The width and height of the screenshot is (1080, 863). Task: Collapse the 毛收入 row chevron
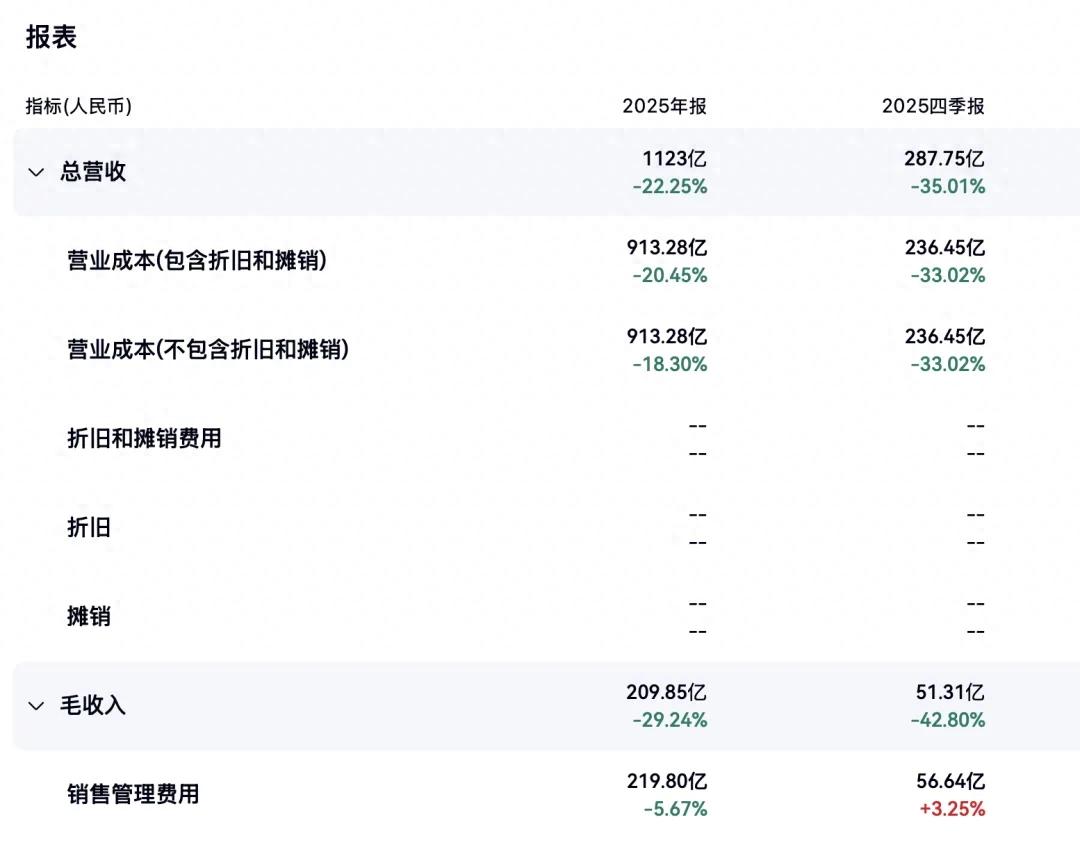[x=37, y=706]
